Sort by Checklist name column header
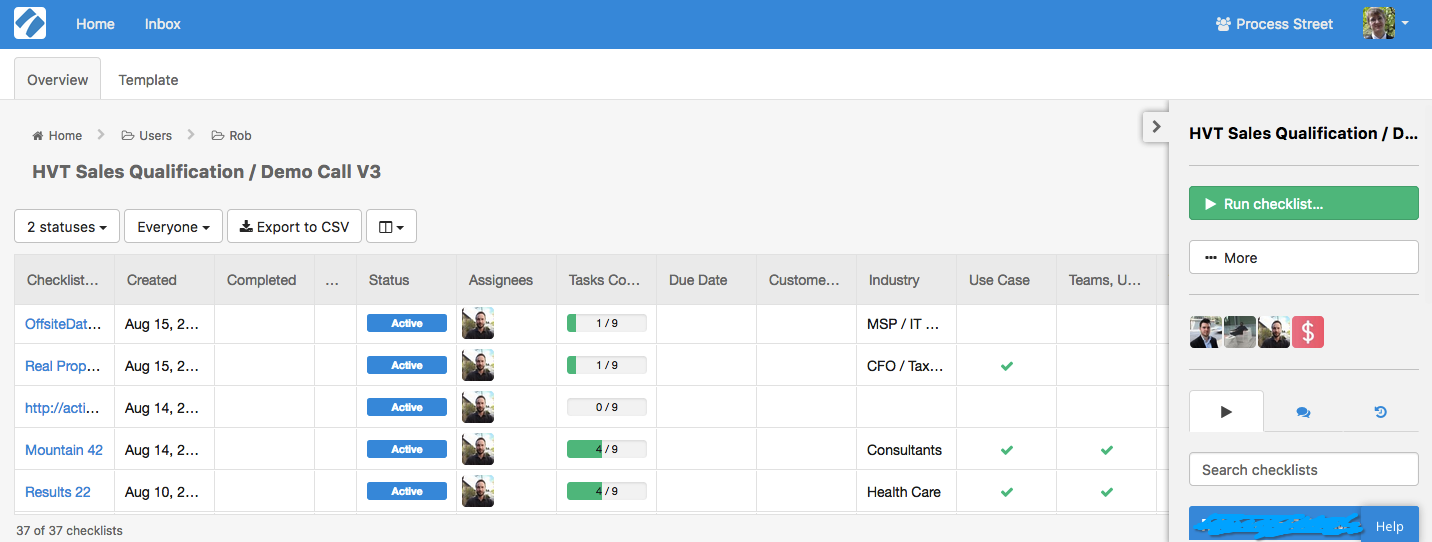 pos(64,280)
